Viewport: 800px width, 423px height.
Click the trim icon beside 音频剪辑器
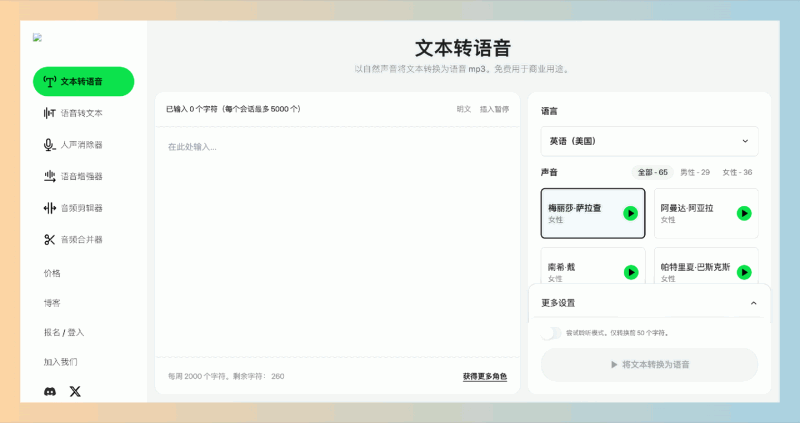[49, 208]
